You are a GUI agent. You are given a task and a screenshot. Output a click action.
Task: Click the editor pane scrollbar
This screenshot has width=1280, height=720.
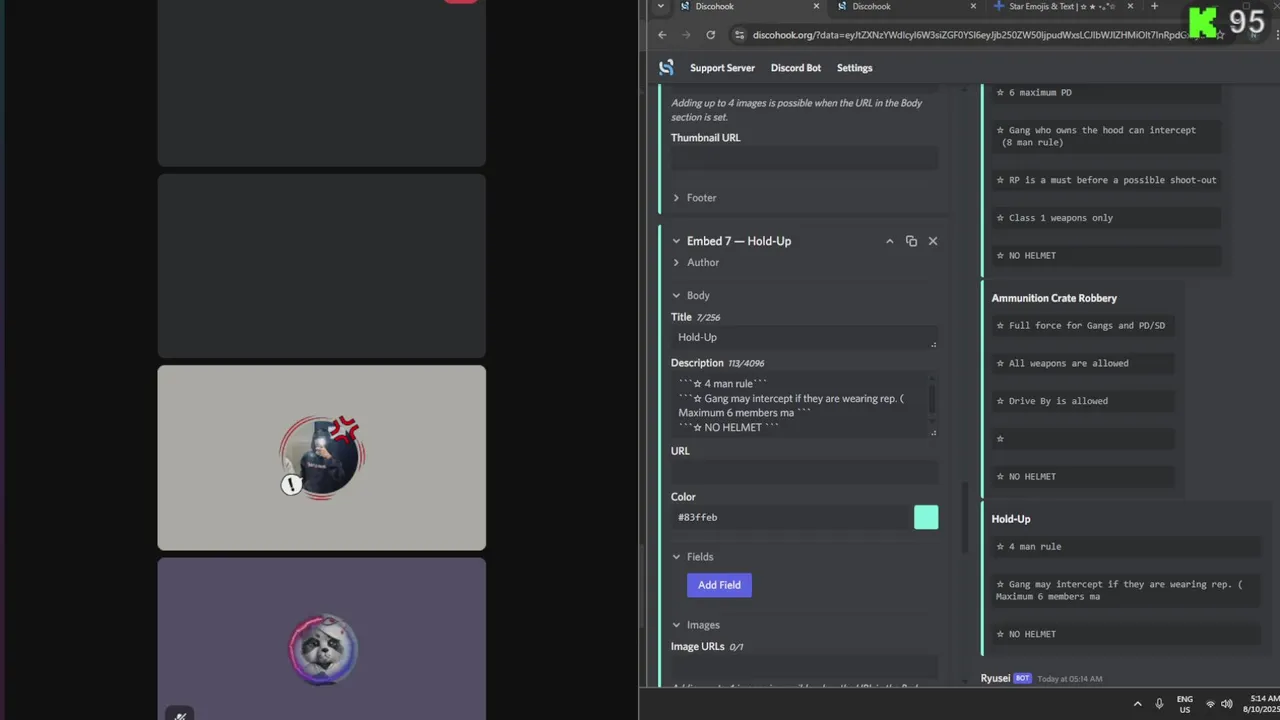(965, 517)
